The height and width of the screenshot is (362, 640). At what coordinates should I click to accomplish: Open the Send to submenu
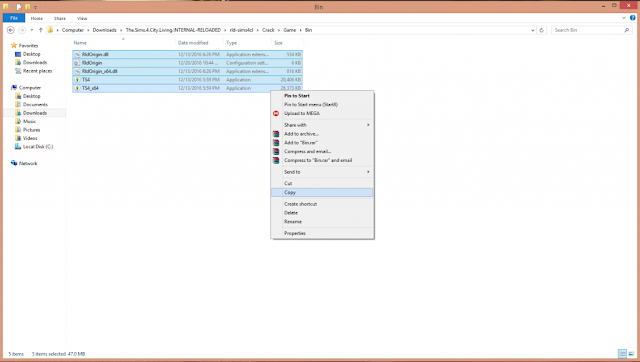click(322, 172)
